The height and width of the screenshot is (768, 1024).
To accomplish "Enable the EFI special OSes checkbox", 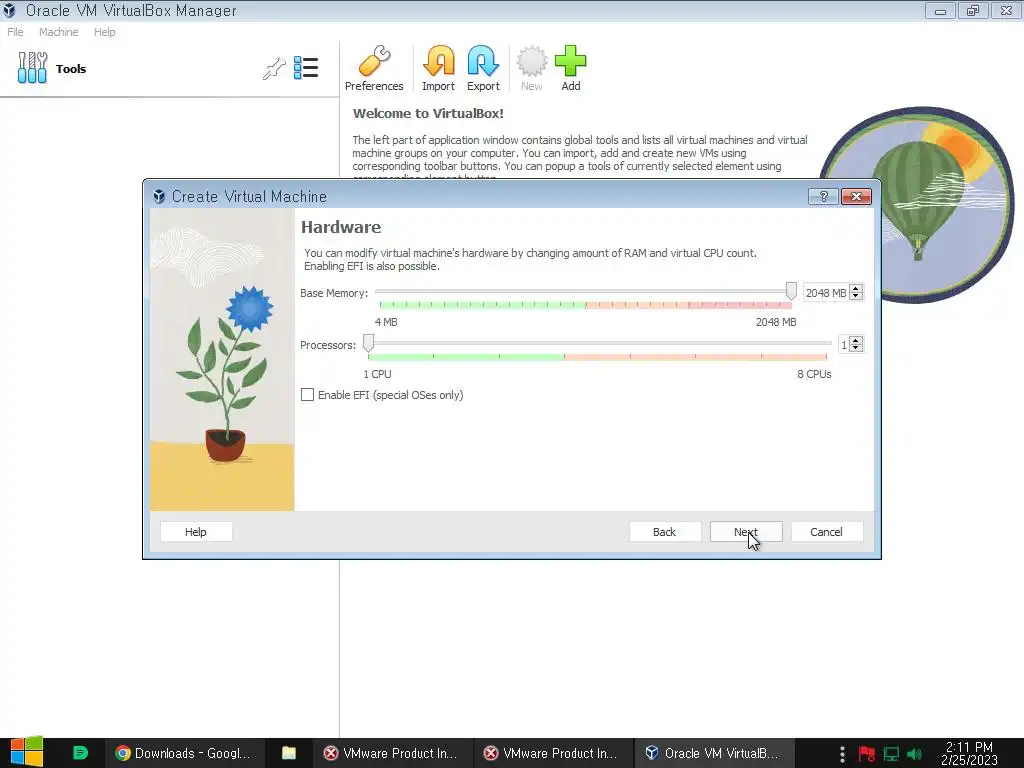I will [x=307, y=394].
